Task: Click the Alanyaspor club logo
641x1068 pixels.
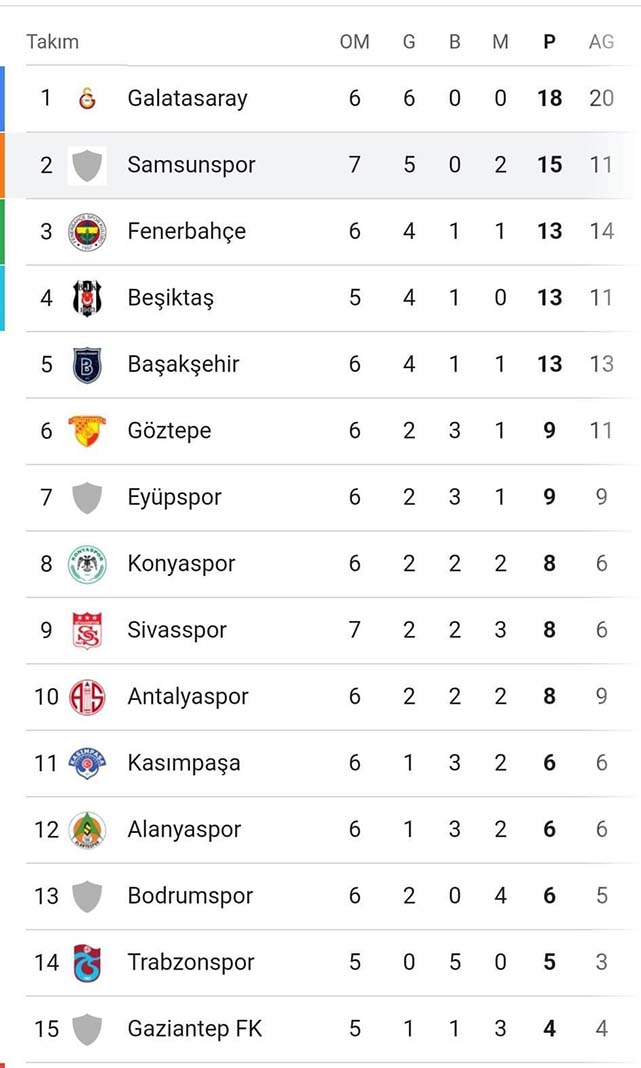Action: 88,829
